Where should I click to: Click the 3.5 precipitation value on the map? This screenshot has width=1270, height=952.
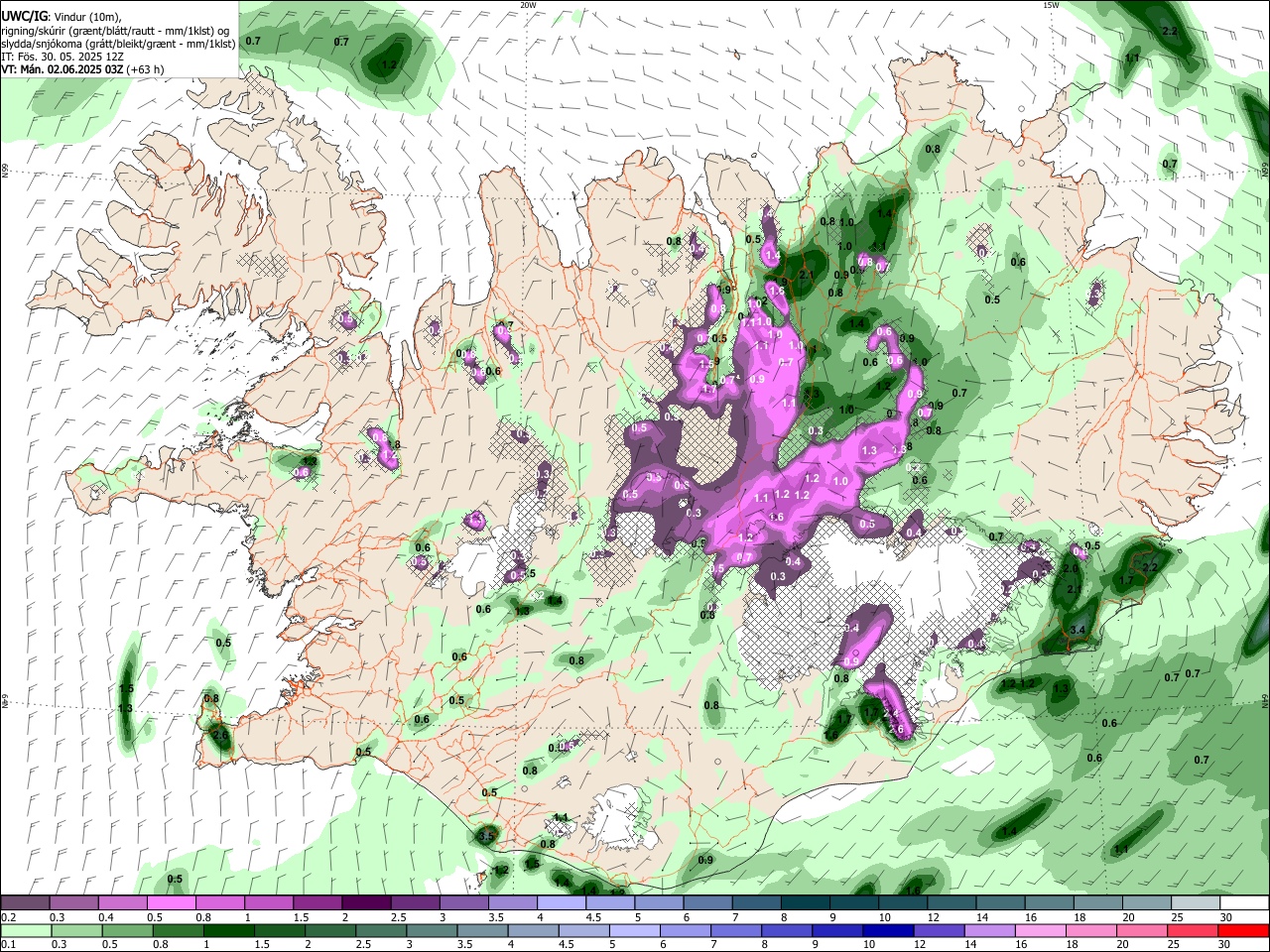(x=486, y=837)
